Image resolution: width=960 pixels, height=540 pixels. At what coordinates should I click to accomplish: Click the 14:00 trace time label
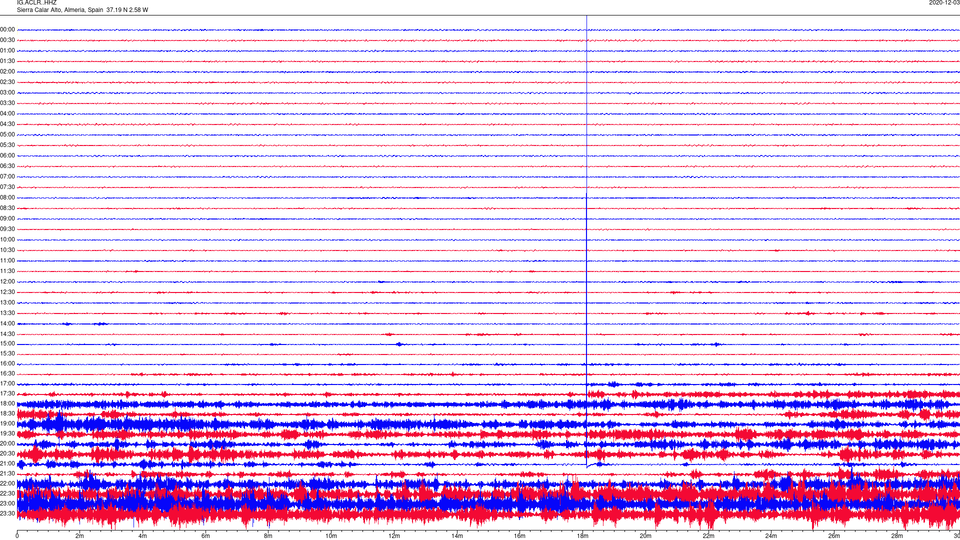click(7, 324)
